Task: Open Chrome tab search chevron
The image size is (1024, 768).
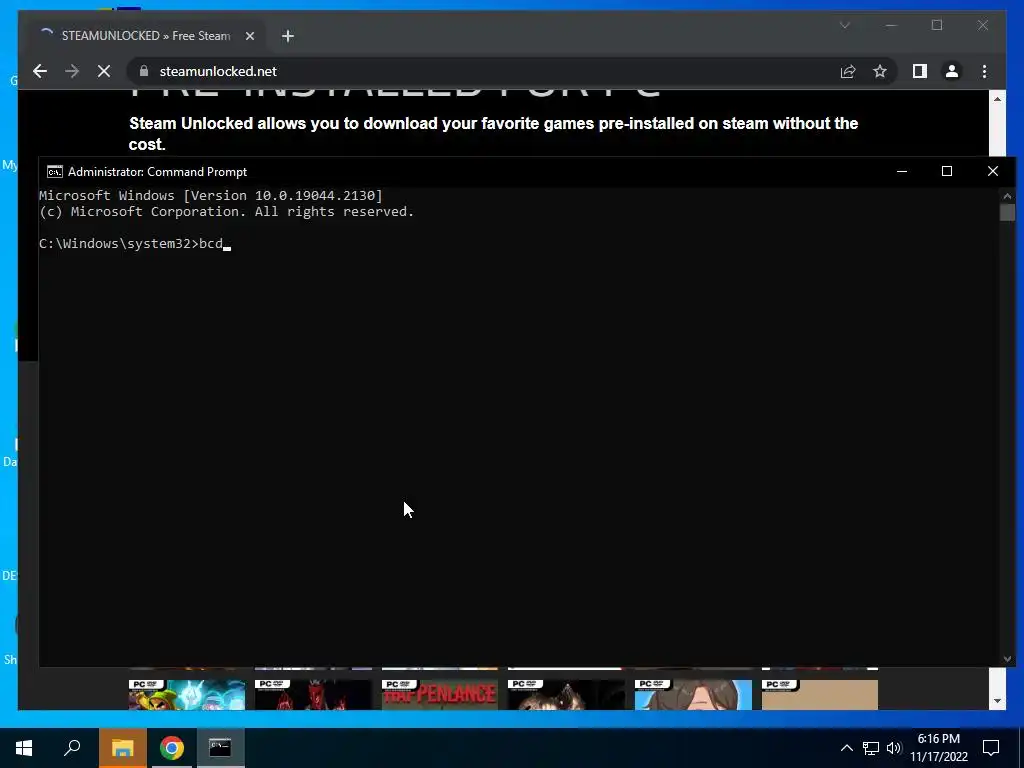Action: (x=844, y=25)
